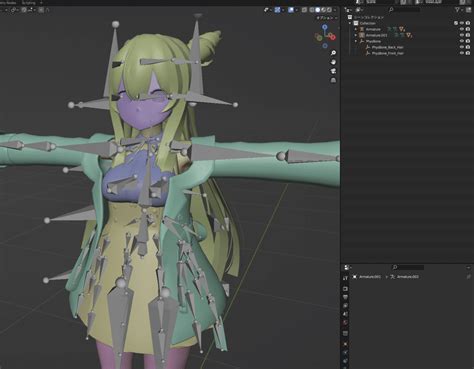The height and width of the screenshot is (369, 474).
Task: Click the properties editor search field
Action: (x=408, y=267)
